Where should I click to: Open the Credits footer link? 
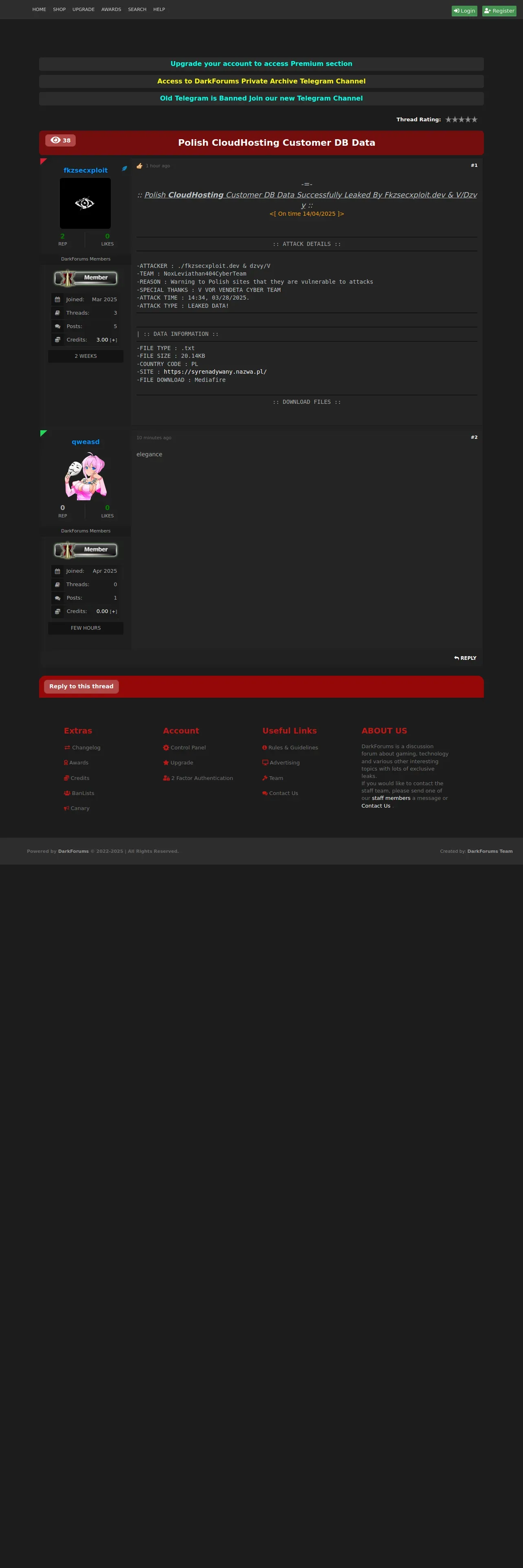point(77,778)
